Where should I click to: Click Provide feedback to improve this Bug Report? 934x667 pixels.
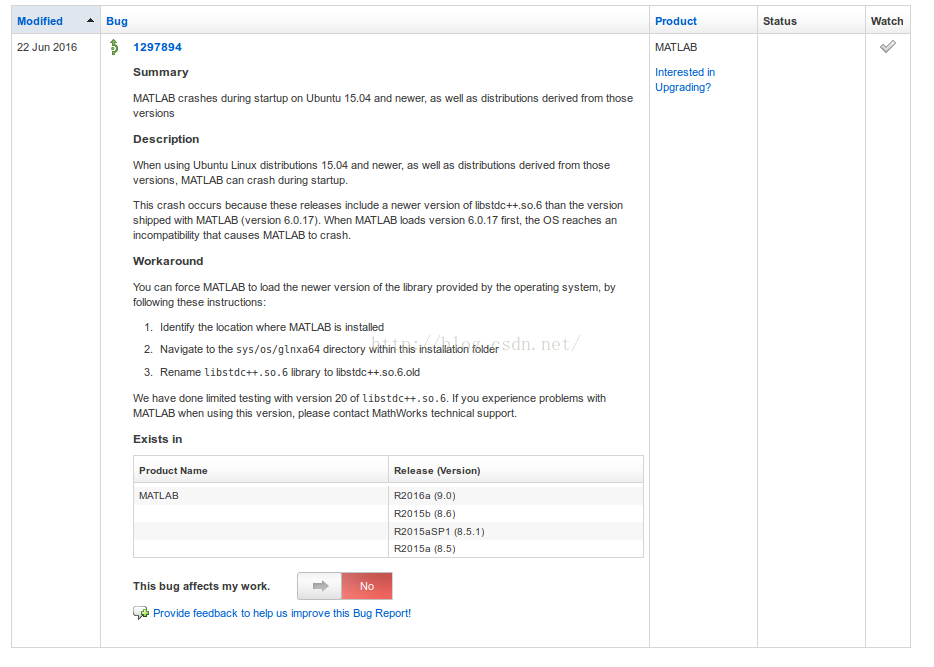click(282, 613)
